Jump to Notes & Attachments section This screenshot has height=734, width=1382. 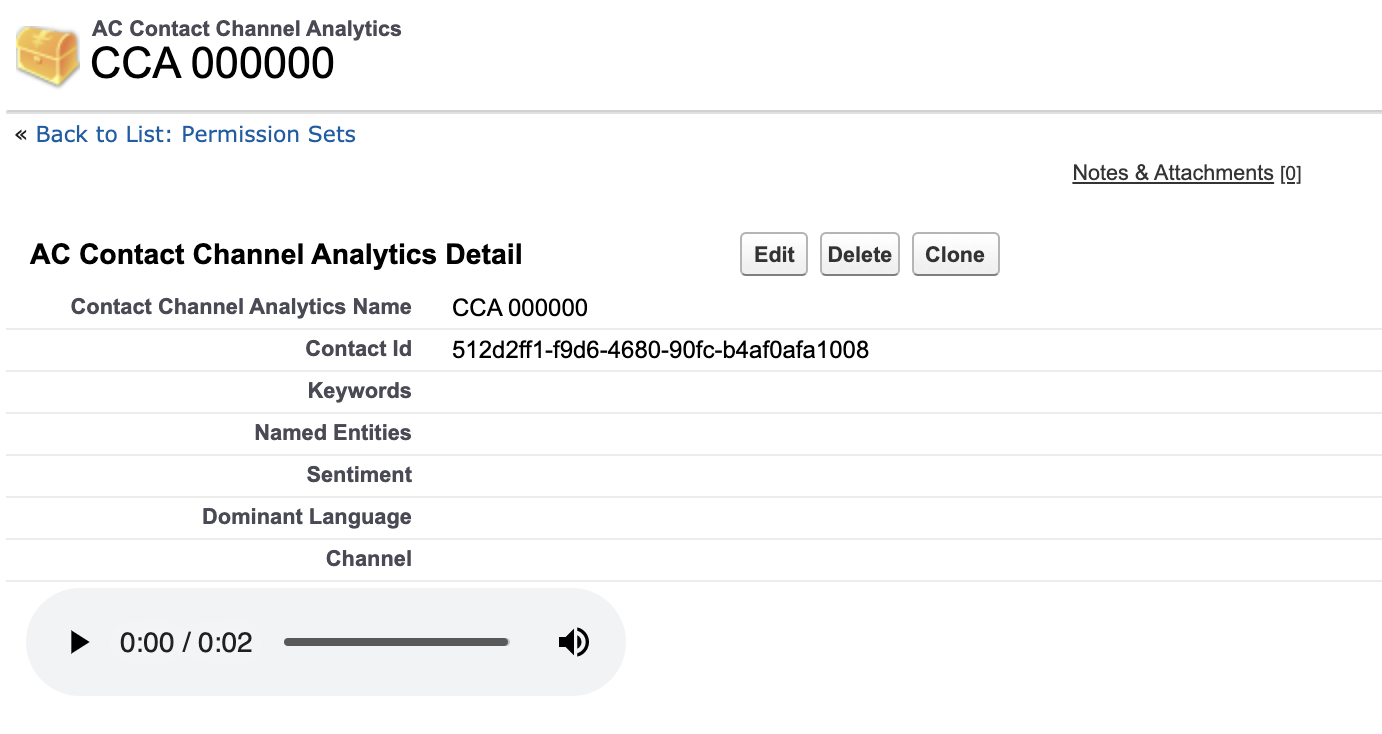1173,173
